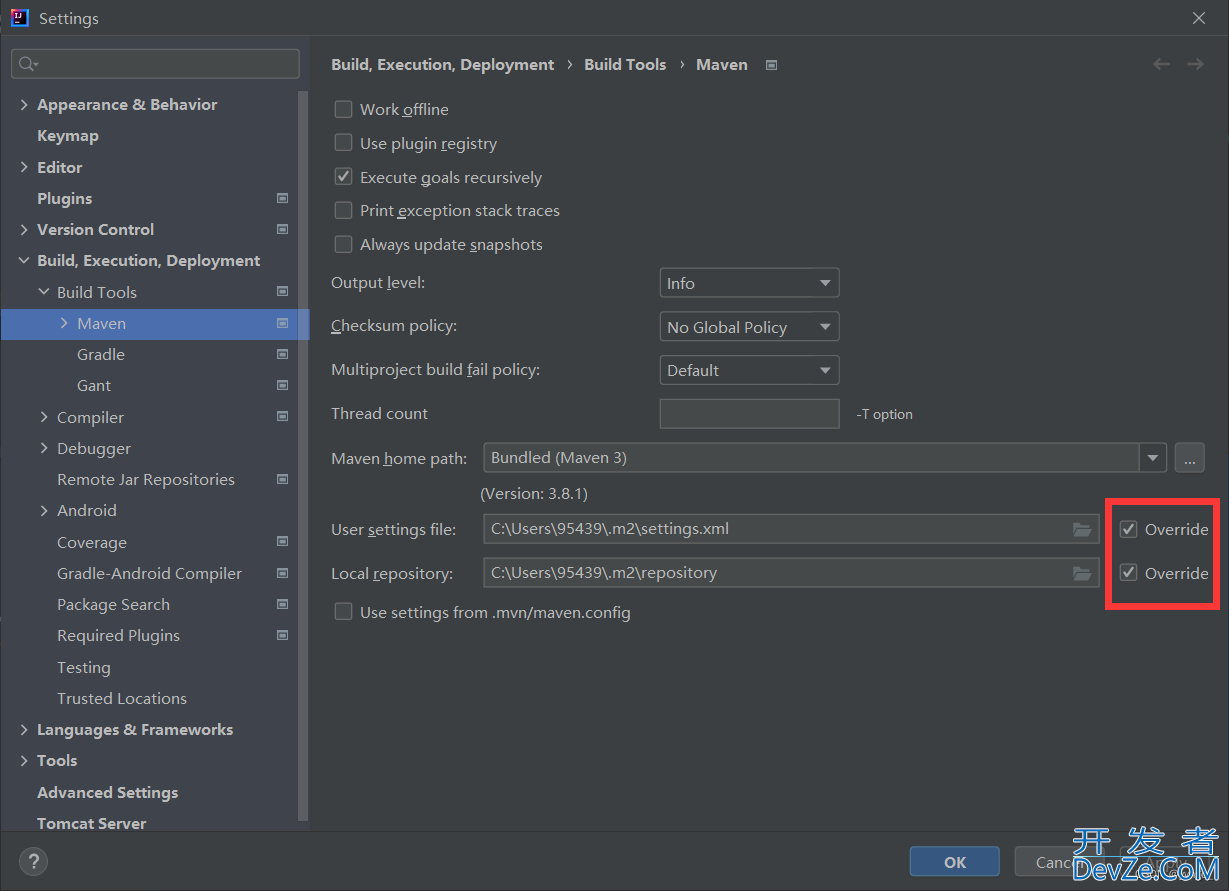Click the marker icon beside Gradle-Android Compiler
1229x891 pixels.
[283, 573]
